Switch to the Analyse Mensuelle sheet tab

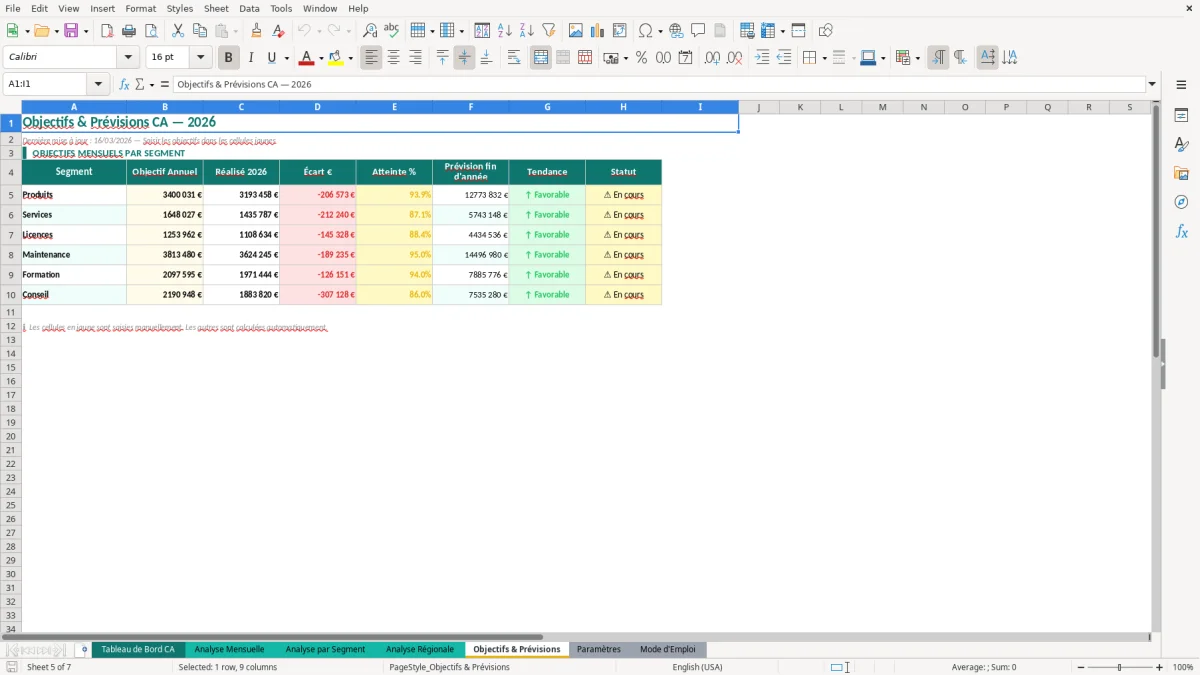tap(229, 650)
